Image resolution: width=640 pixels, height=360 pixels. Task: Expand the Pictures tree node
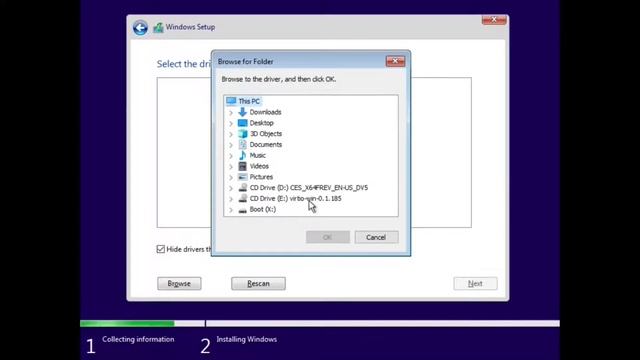(231, 177)
